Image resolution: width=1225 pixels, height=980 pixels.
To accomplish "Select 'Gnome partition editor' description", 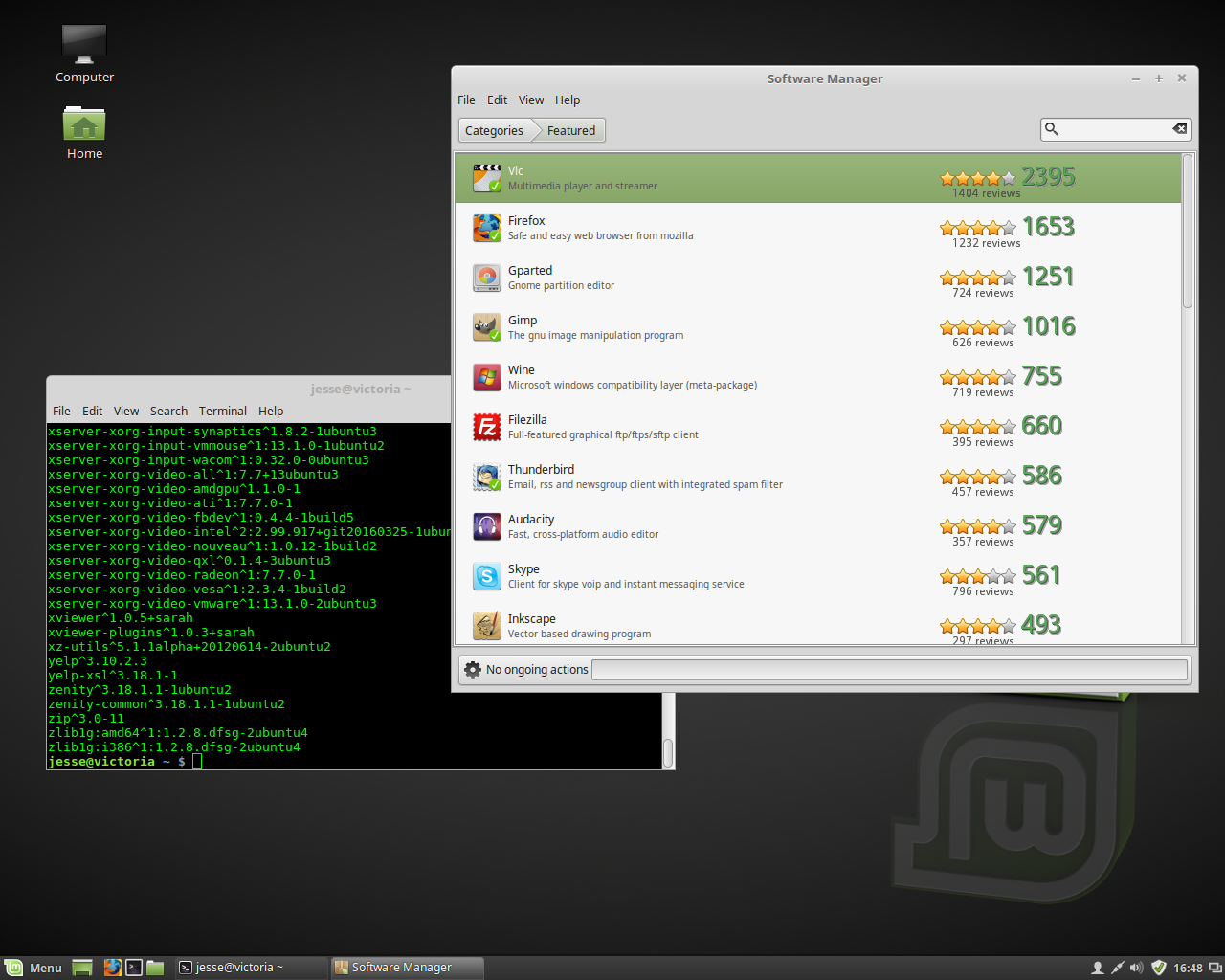I will [561, 285].
